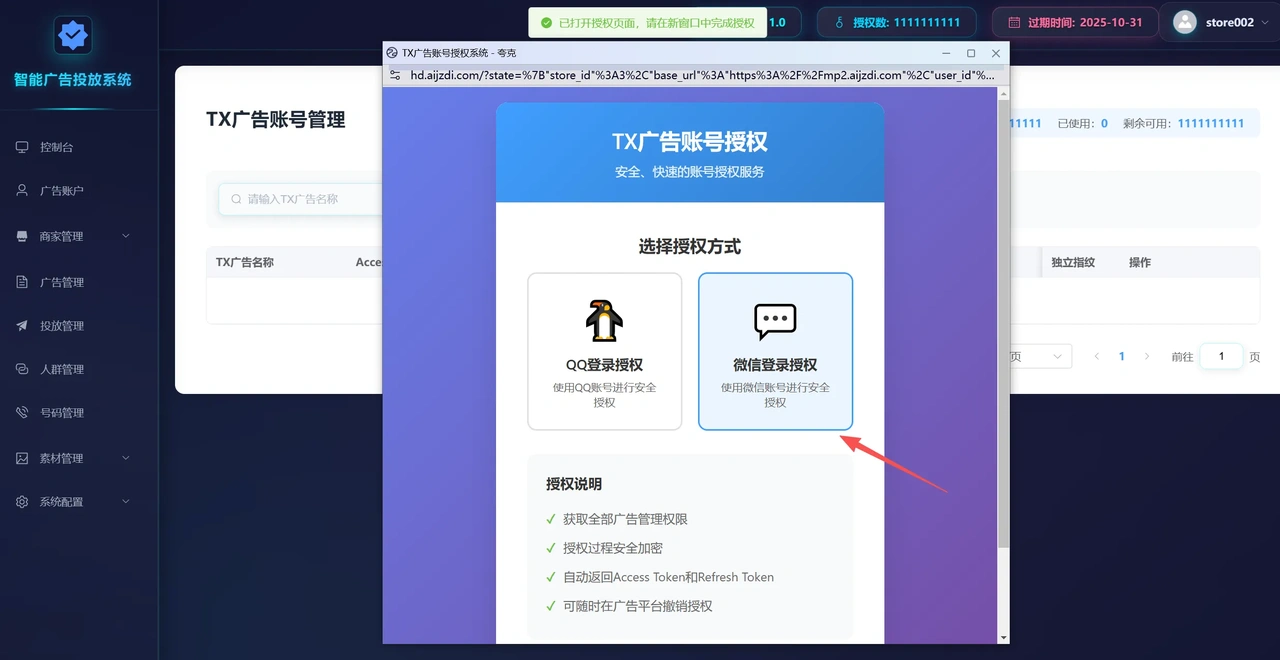
Task: Click the TX广告名称 column header
Action: 245,262
